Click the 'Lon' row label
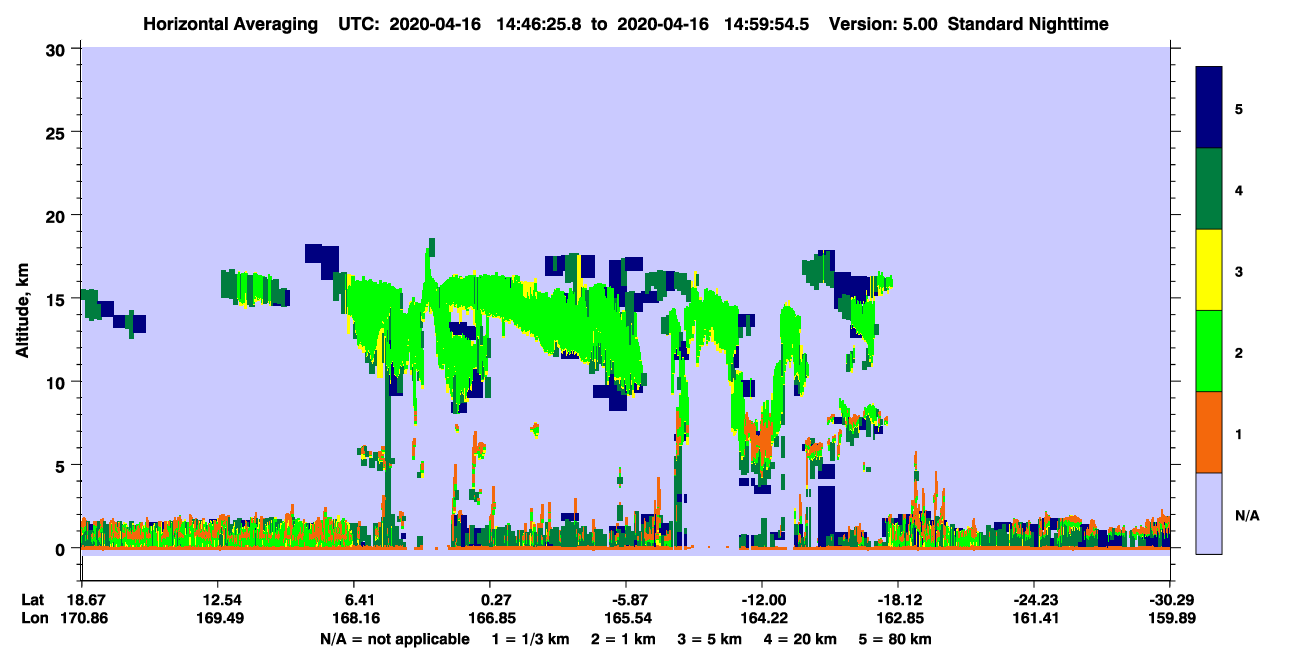 [33, 618]
